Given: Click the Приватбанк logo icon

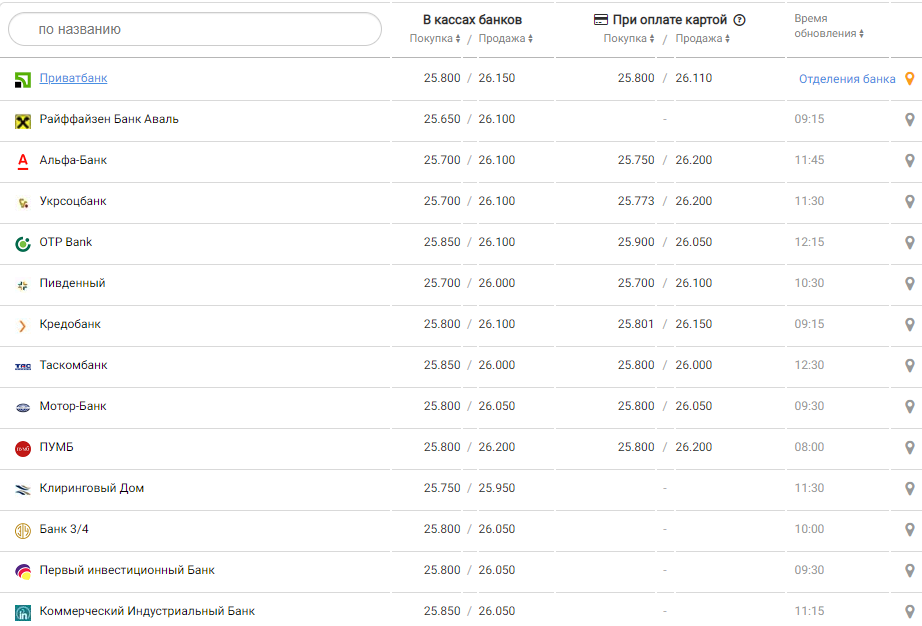Looking at the screenshot, I should pyautogui.click(x=23, y=79).
